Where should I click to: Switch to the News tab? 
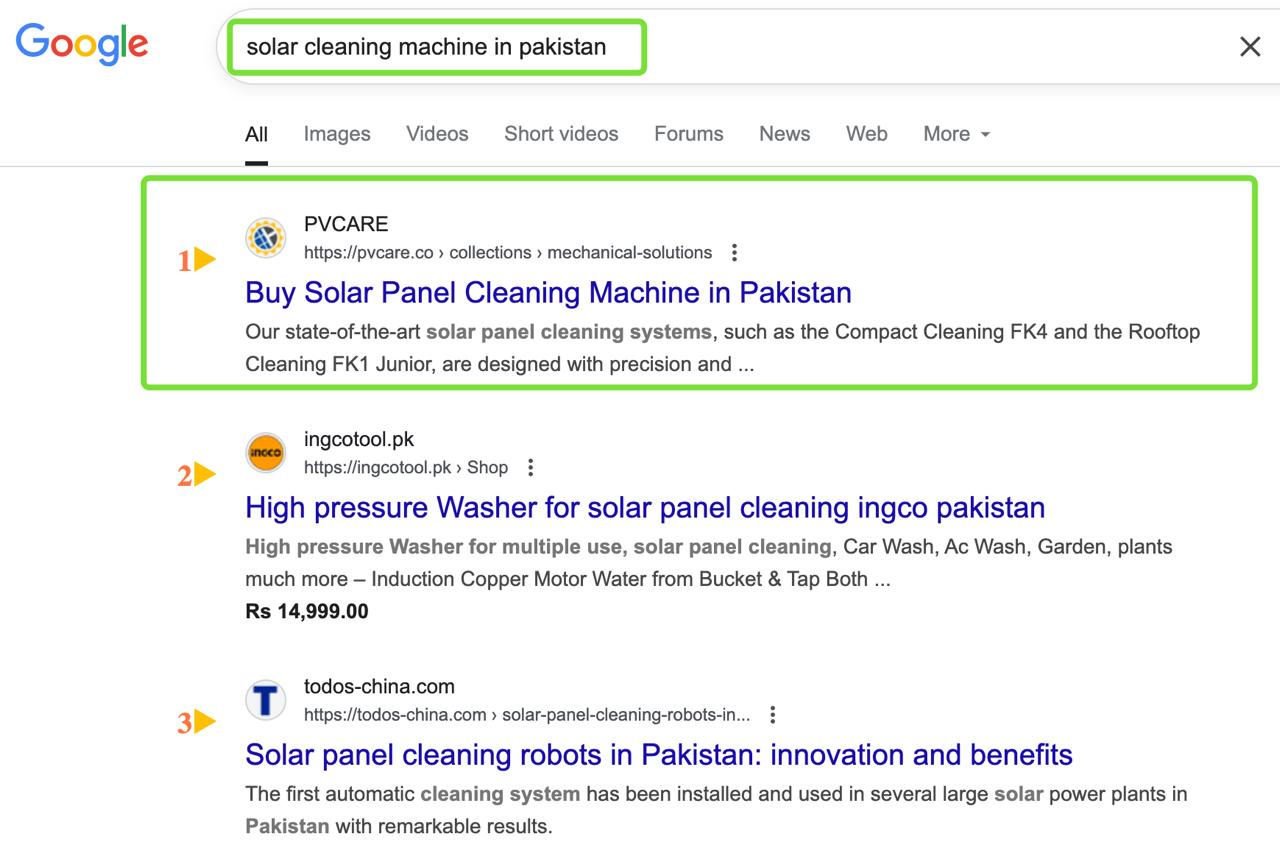(785, 134)
